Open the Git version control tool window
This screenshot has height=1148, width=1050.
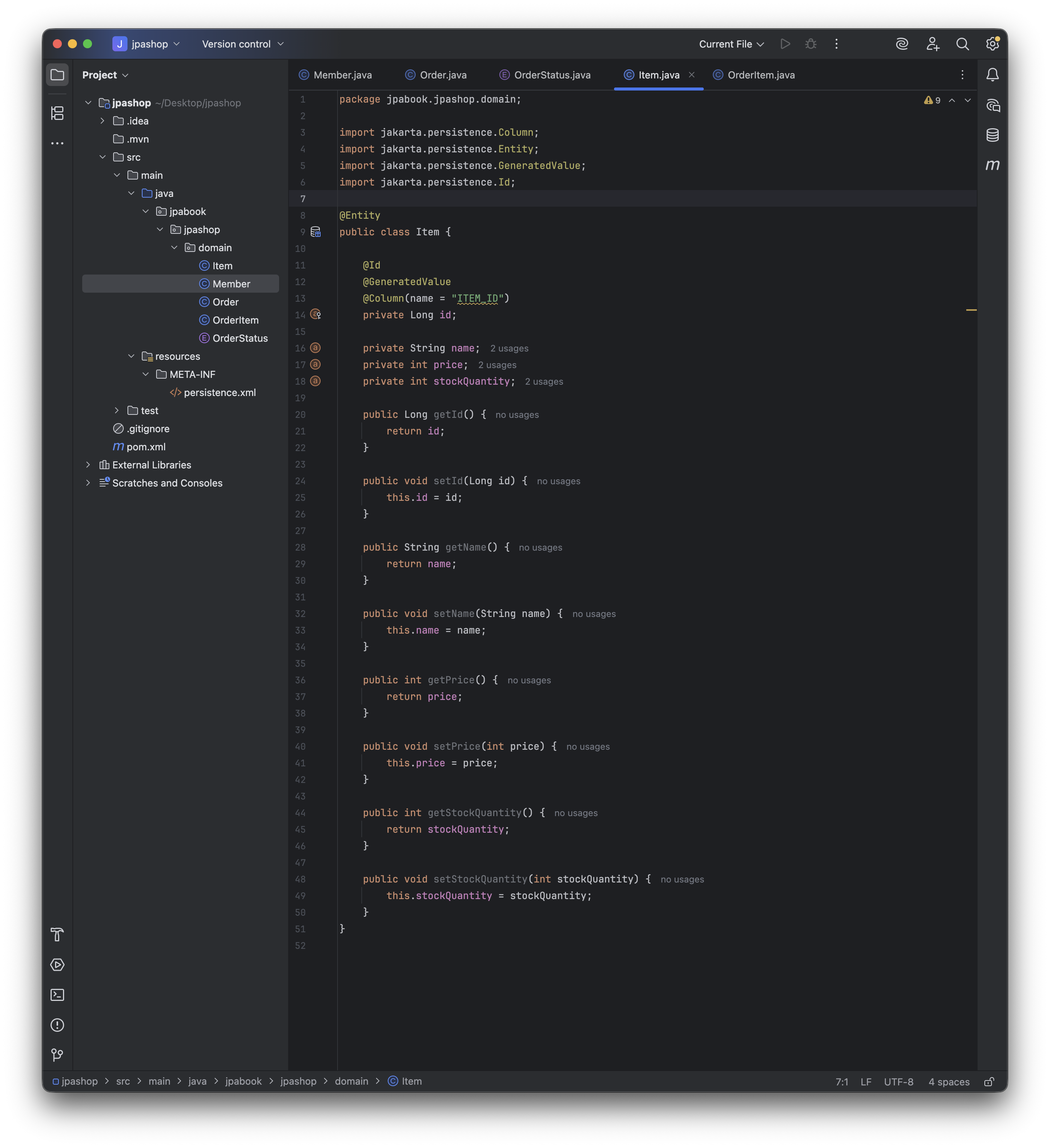(57, 1055)
